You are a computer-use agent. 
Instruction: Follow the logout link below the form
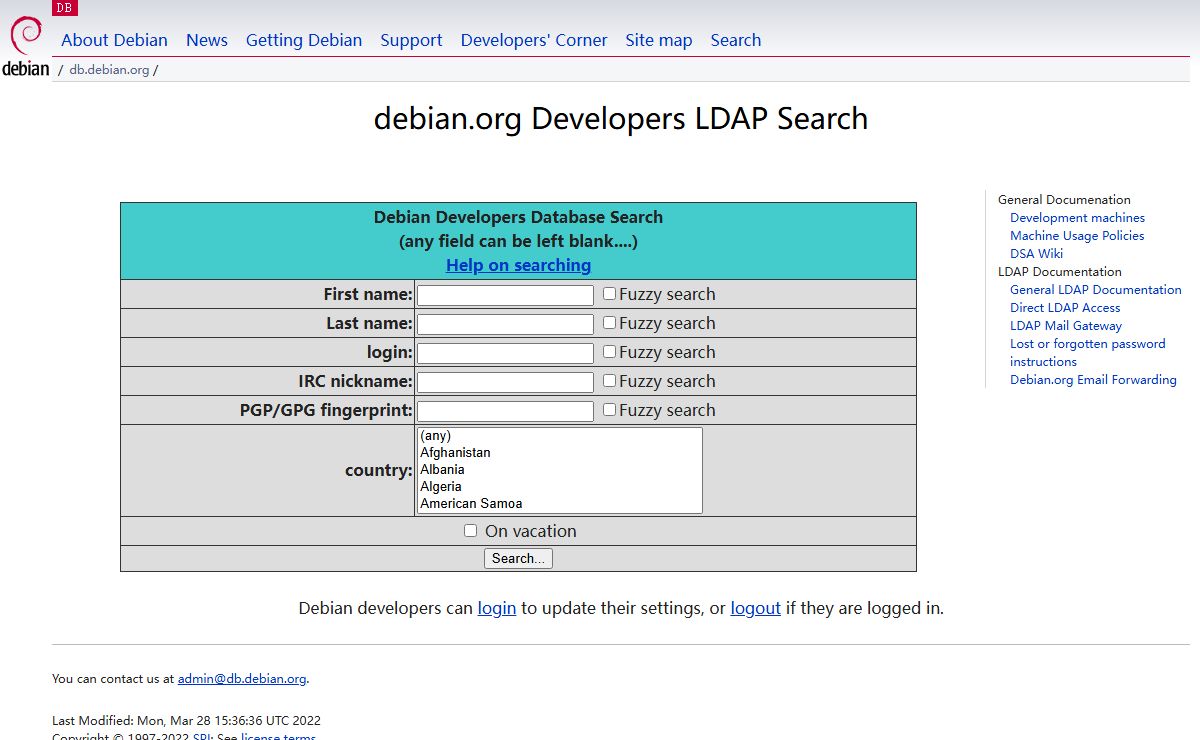coord(755,608)
